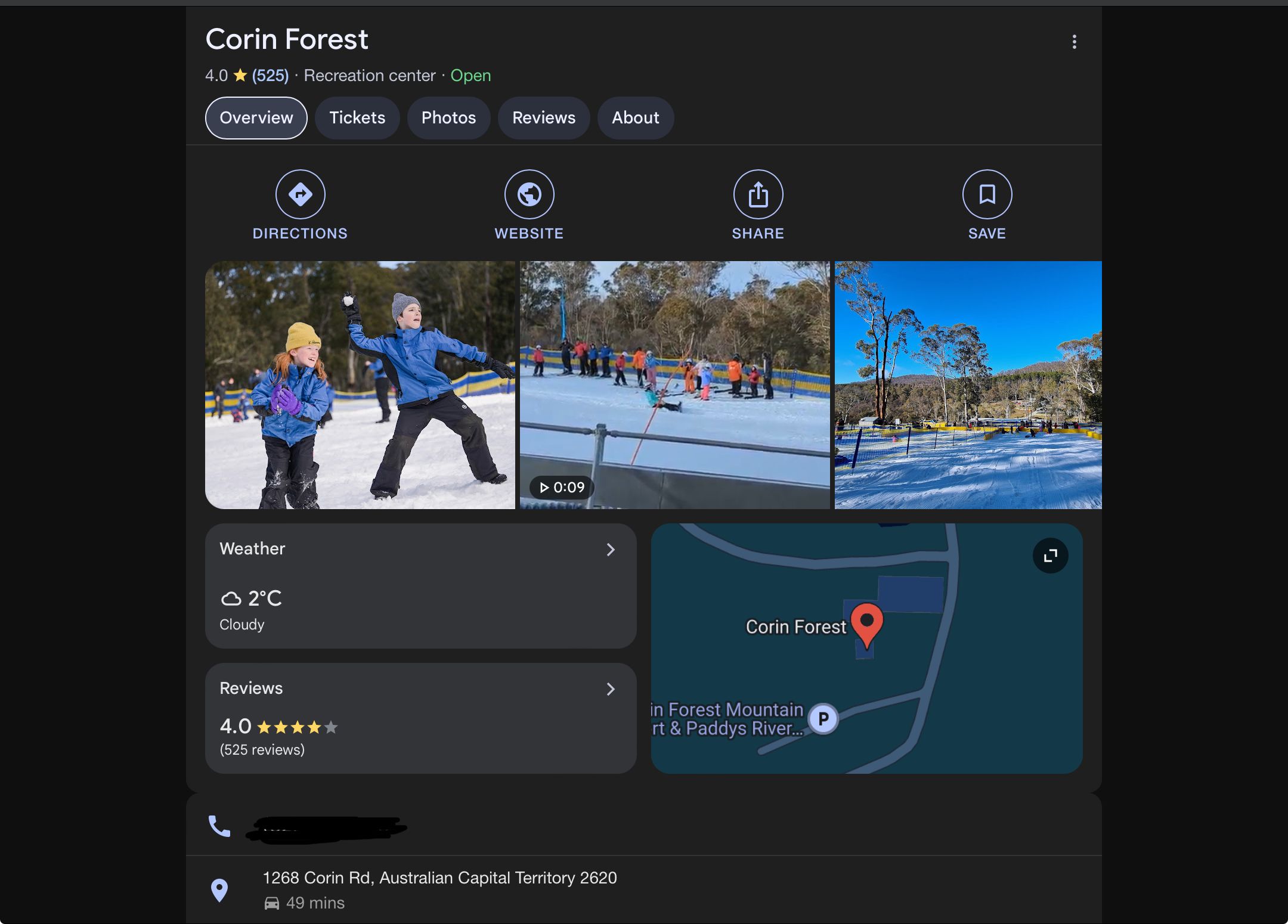The image size is (1288, 924).
Task: Click the Cloudy weather description
Action: (x=241, y=625)
